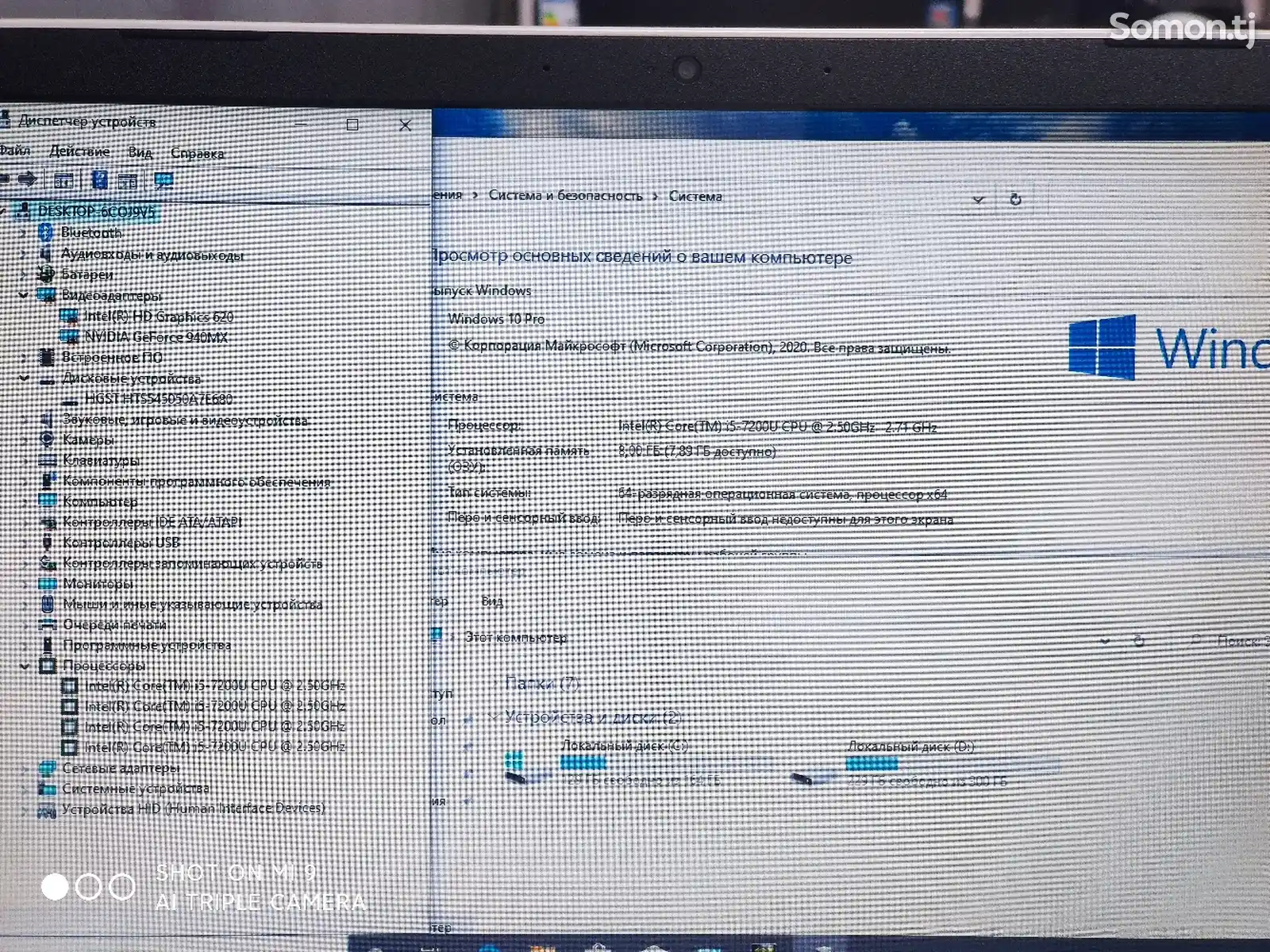Select NVIDIA GeForce 940MX adapter
The height and width of the screenshot is (952, 1270).
[156, 337]
